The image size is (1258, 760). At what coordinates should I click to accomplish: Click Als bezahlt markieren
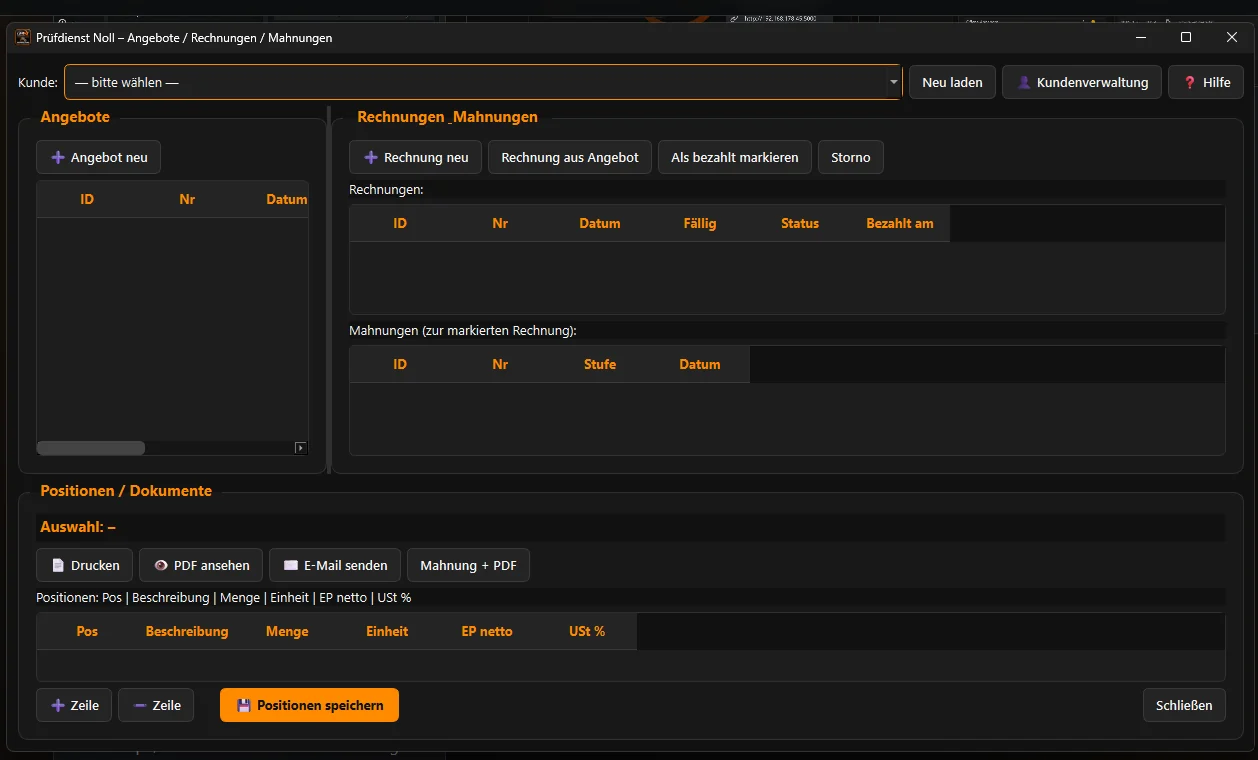[x=735, y=157]
